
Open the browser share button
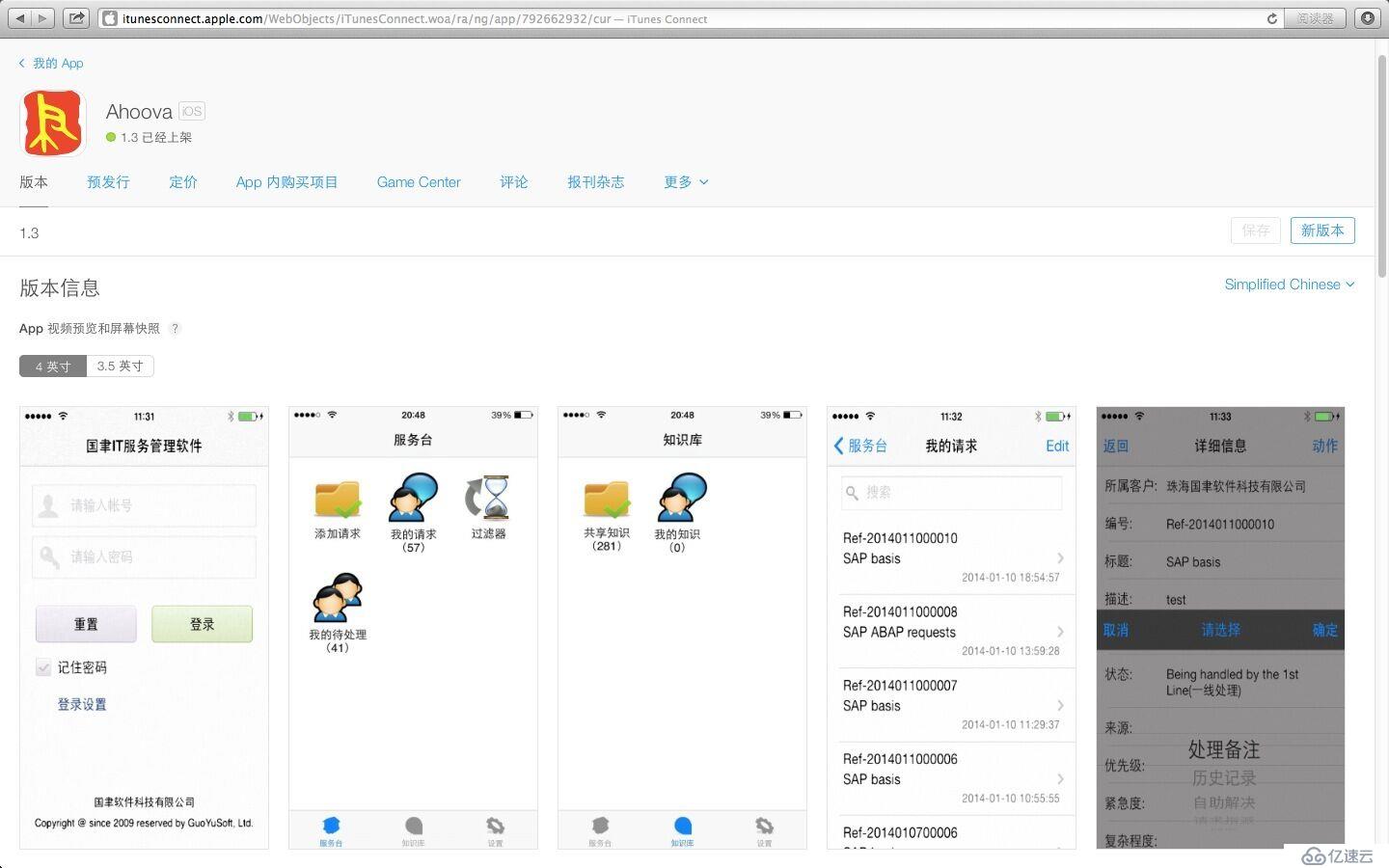tap(76, 18)
